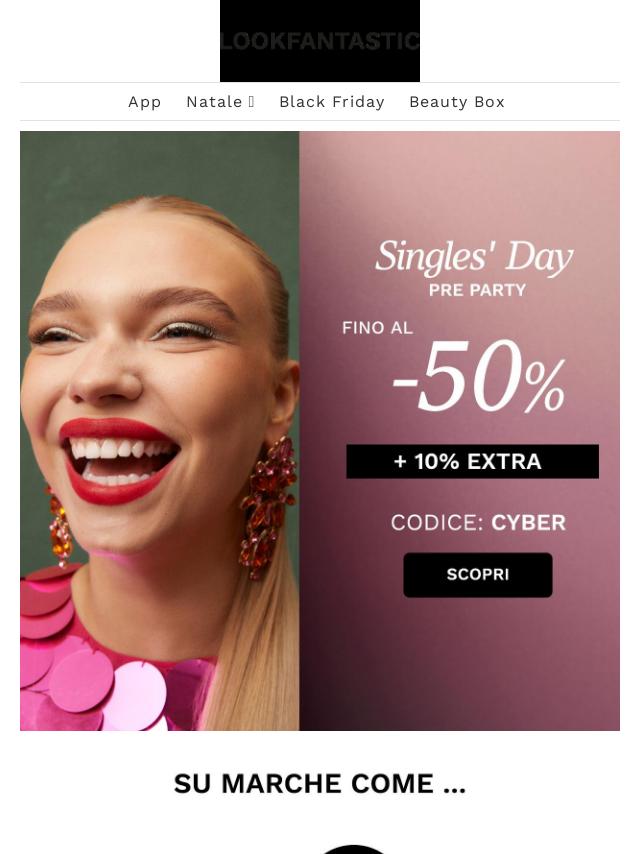Select the Beauty Box navigation link

(x=457, y=102)
